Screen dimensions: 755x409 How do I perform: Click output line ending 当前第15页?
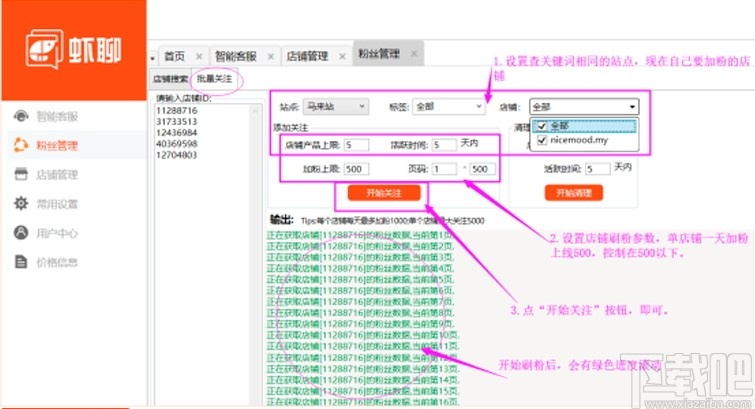pos(363,390)
